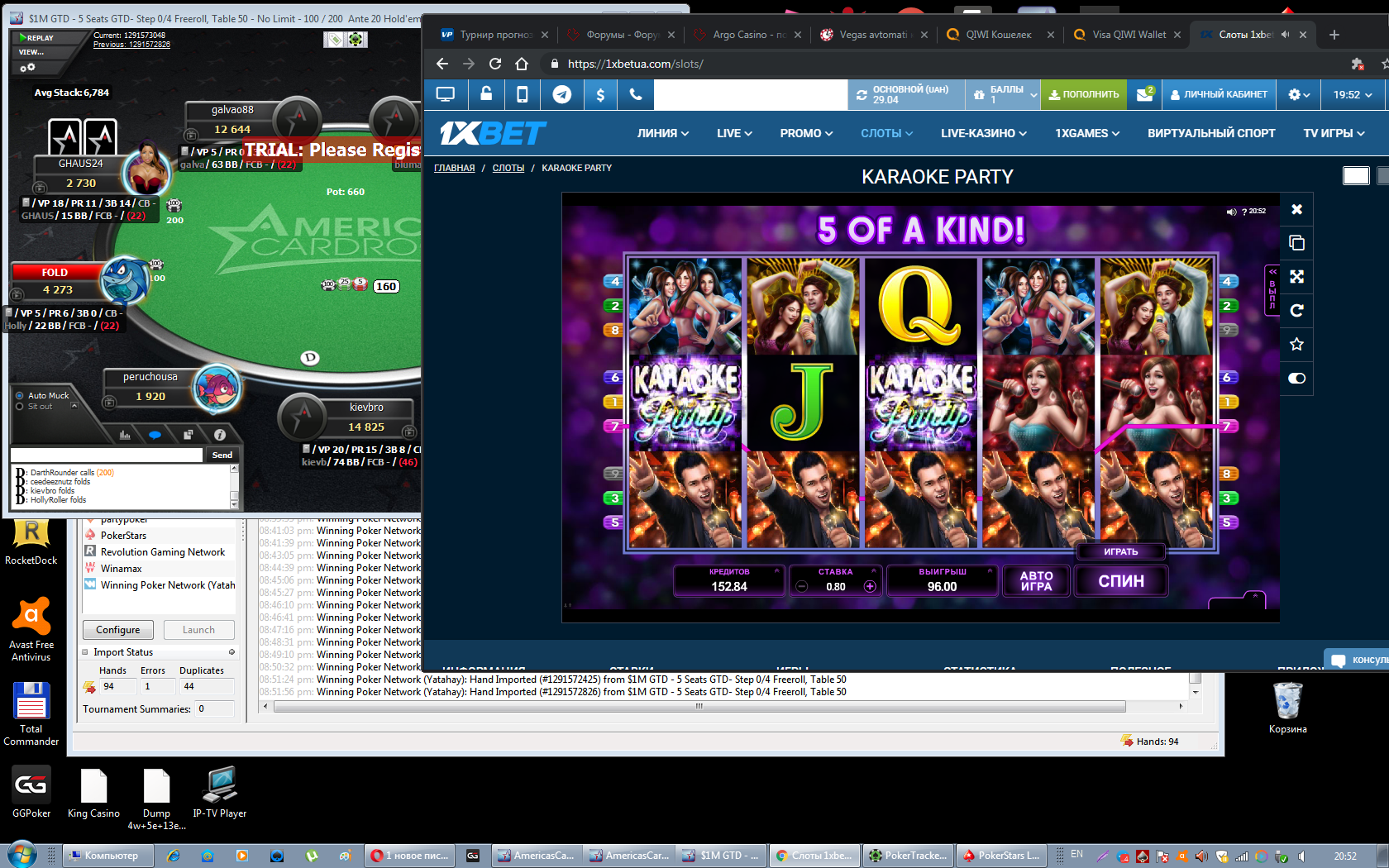Screen dimensions: 1389x868
Task: Select the Auto Muck radio option
Action: click(20, 395)
